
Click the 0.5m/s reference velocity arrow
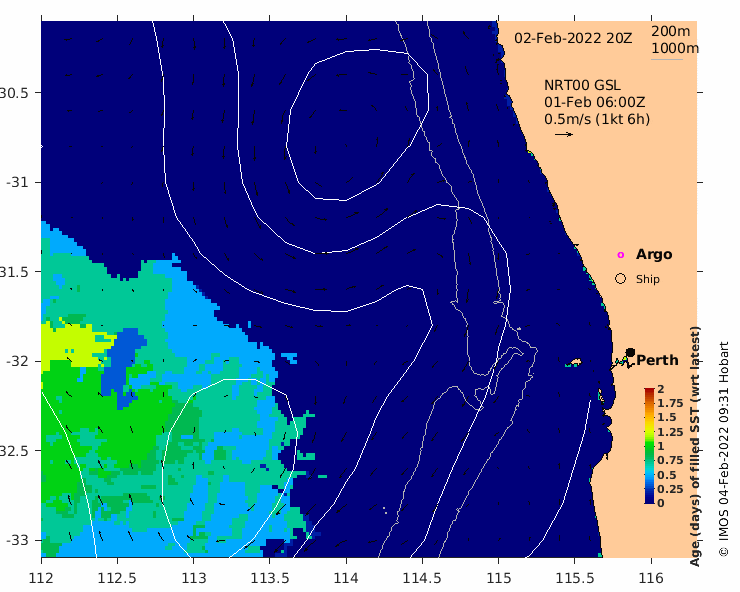pyautogui.click(x=564, y=135)
